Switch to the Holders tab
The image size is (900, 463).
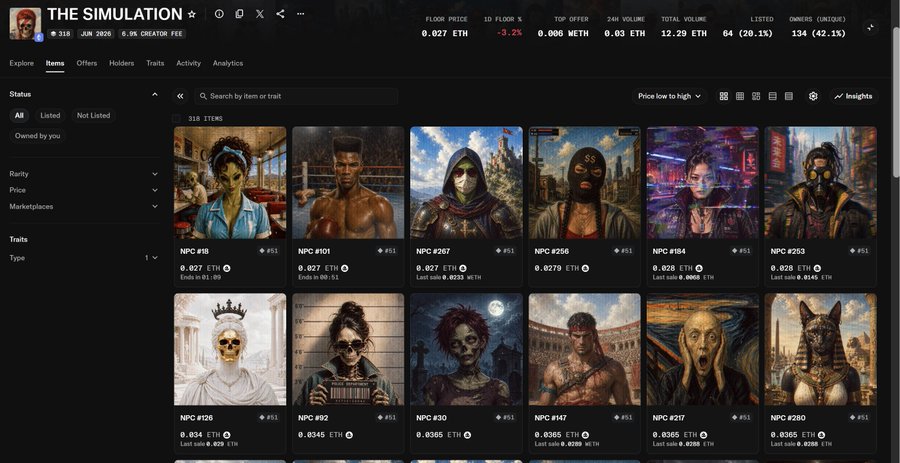point(122,63)
